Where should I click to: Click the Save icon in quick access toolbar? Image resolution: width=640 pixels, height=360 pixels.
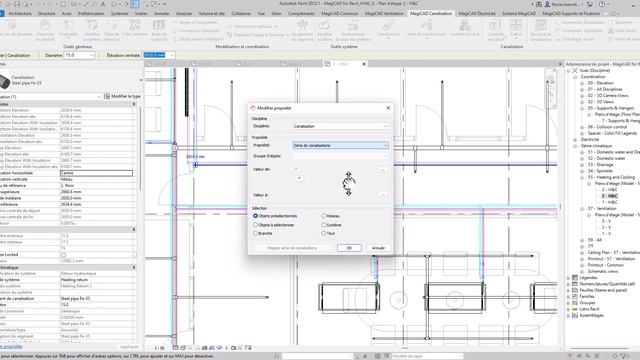pyautogui.click(x=17, y=4)
